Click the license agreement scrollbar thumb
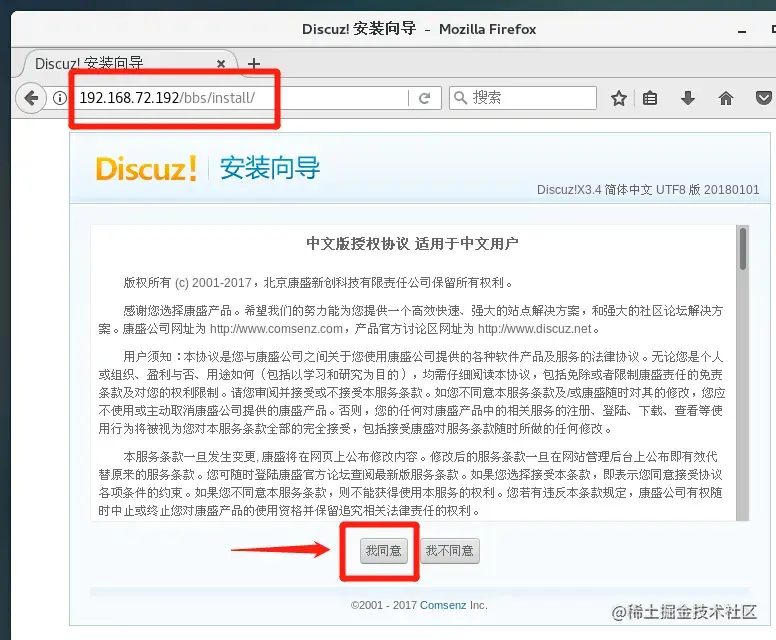776x640 pixels. (x=742, y=248)
